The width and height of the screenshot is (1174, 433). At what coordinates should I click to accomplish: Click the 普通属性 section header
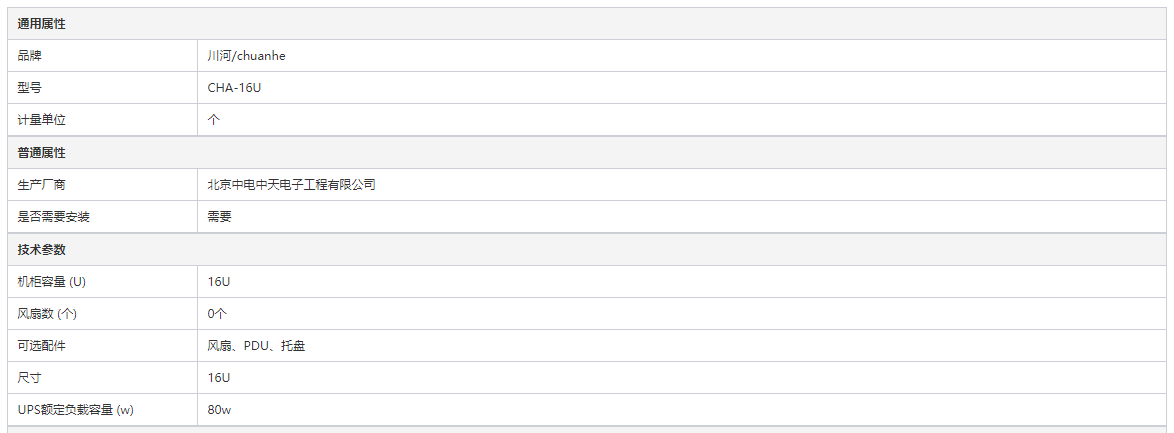tap(586, 153)
